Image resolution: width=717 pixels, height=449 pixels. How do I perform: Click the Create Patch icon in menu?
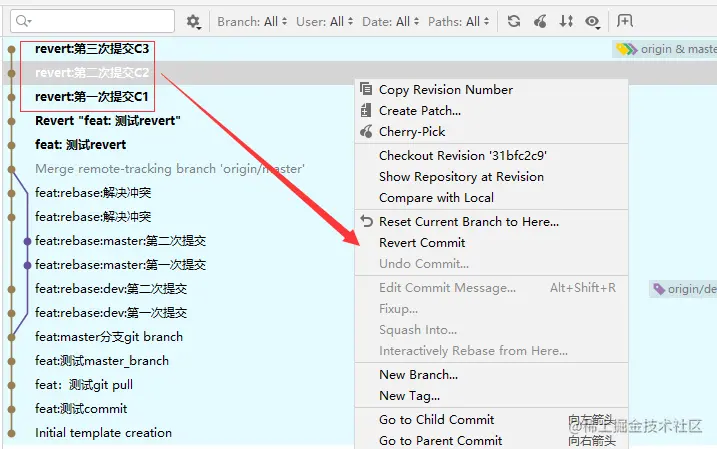(x=366, y=110)
